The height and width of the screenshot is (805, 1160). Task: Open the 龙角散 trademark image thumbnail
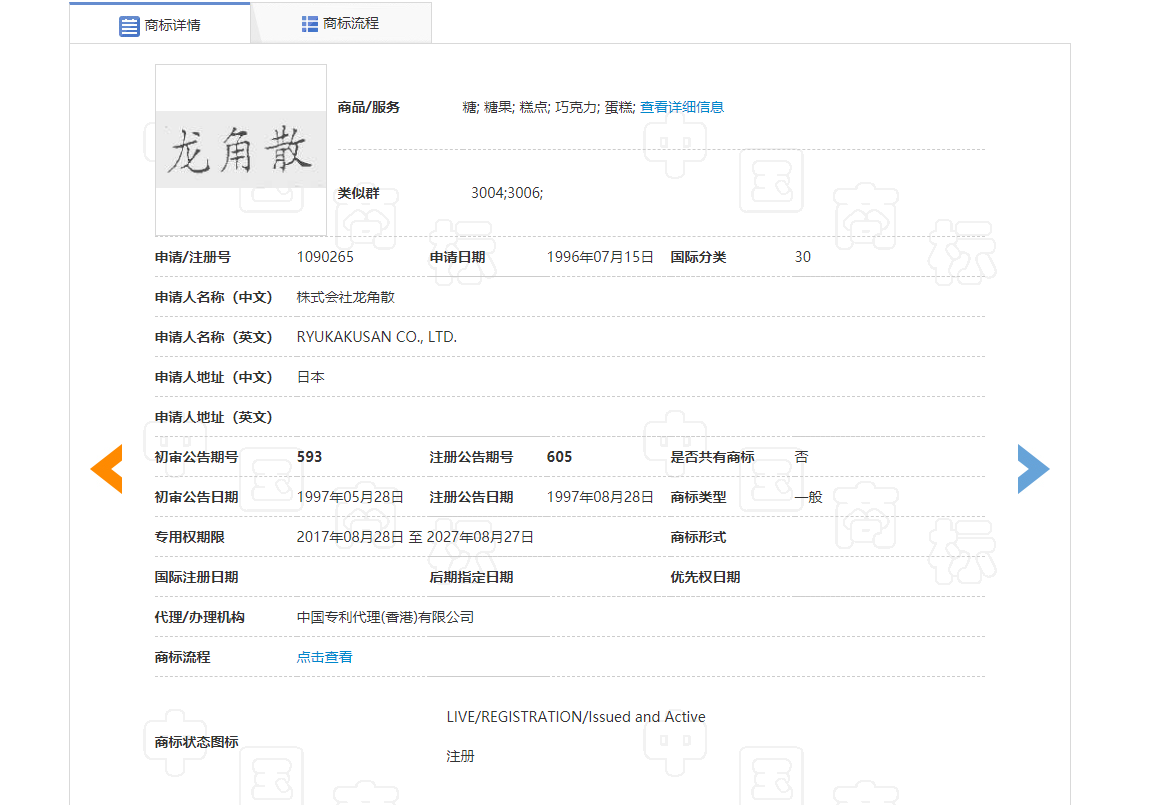[241, 150]
